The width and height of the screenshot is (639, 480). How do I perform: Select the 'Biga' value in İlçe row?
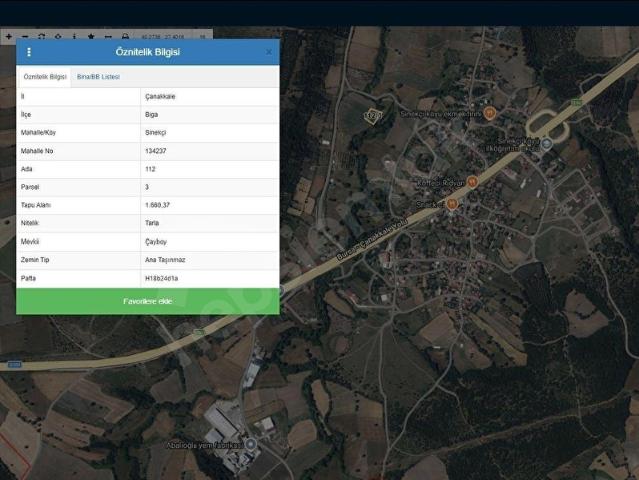tap(152, 114)
